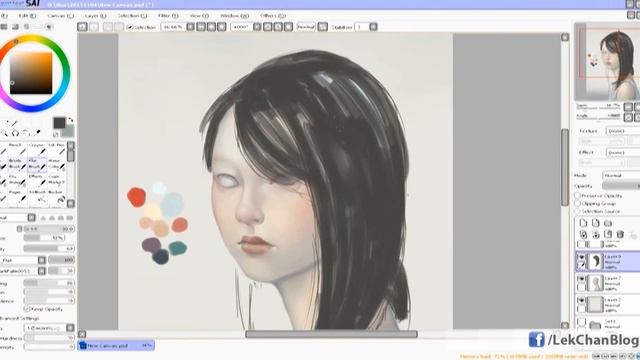The height and width of the screenshot is (360, 640).
Task: Create a new layer folder
Action: pos(608,223)
